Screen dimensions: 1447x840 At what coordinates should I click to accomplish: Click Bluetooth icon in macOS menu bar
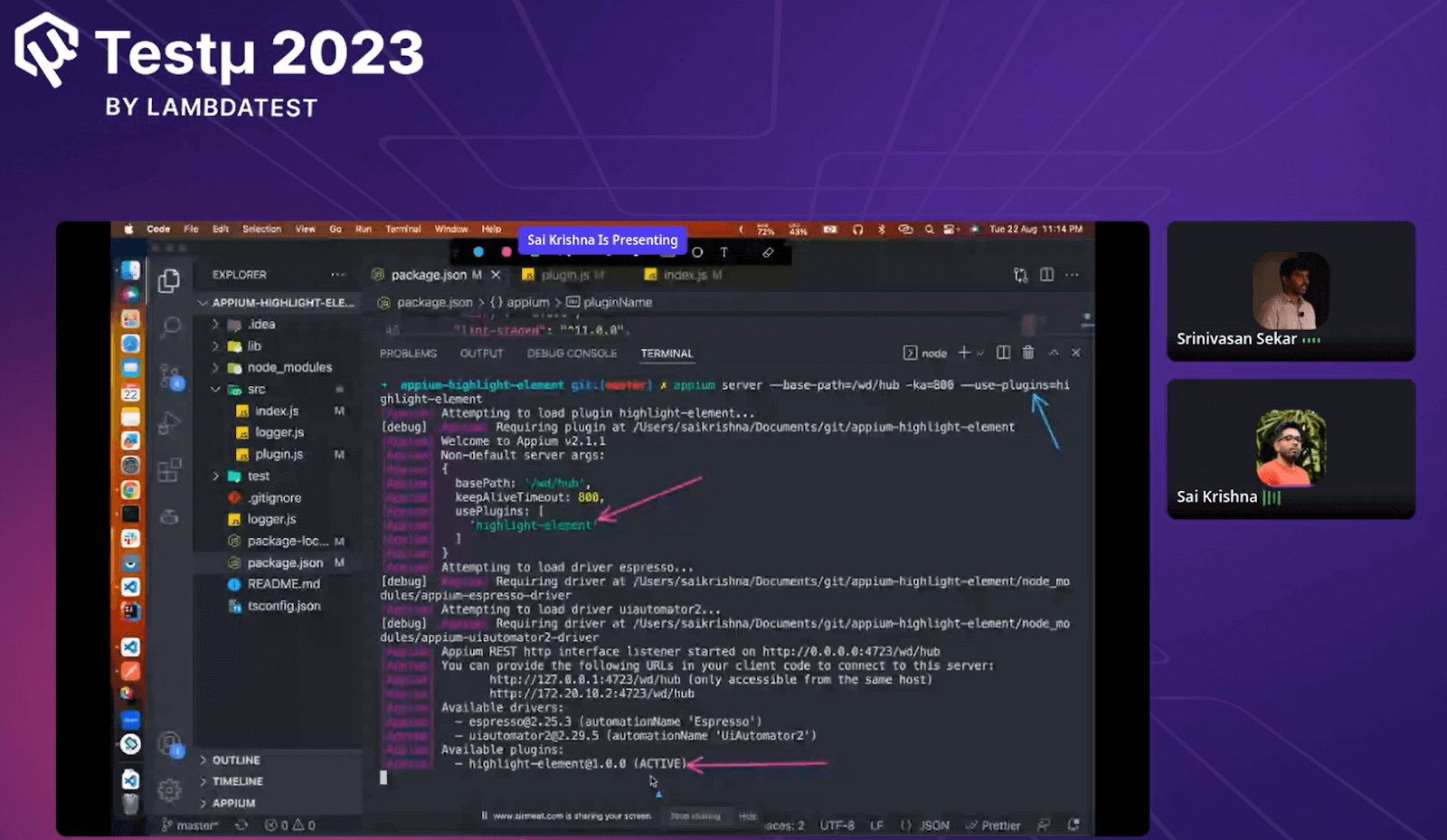click(x=882, y=230)
